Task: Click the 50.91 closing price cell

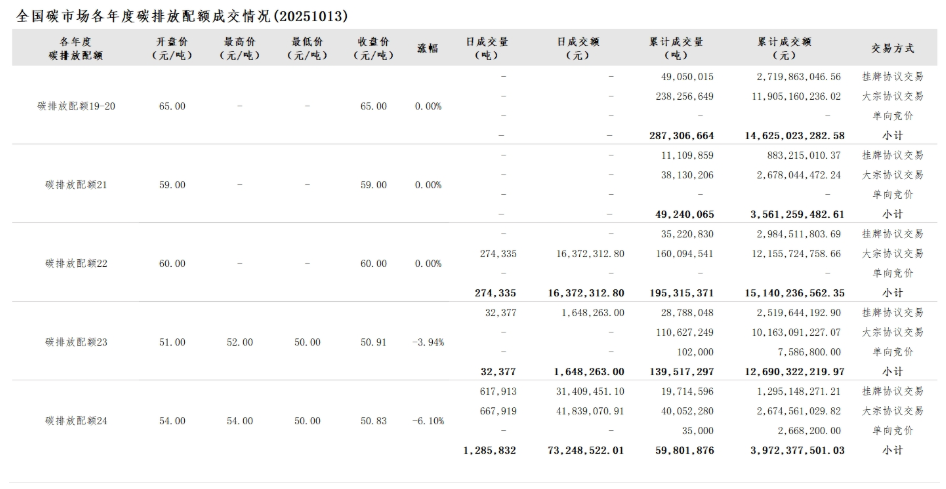Action: pos(372,342)
